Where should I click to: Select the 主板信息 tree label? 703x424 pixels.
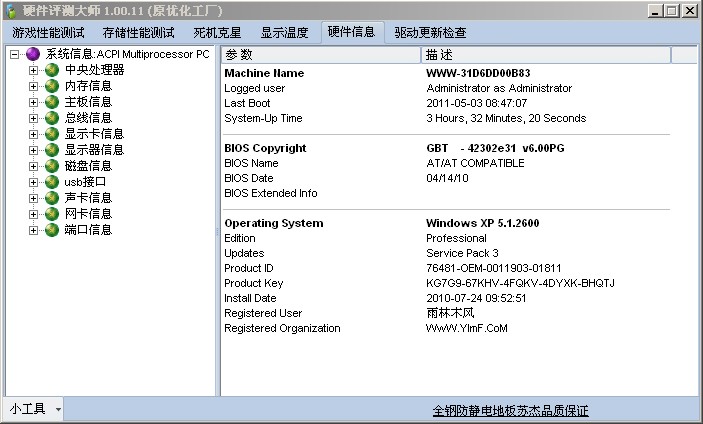[88, 102]
